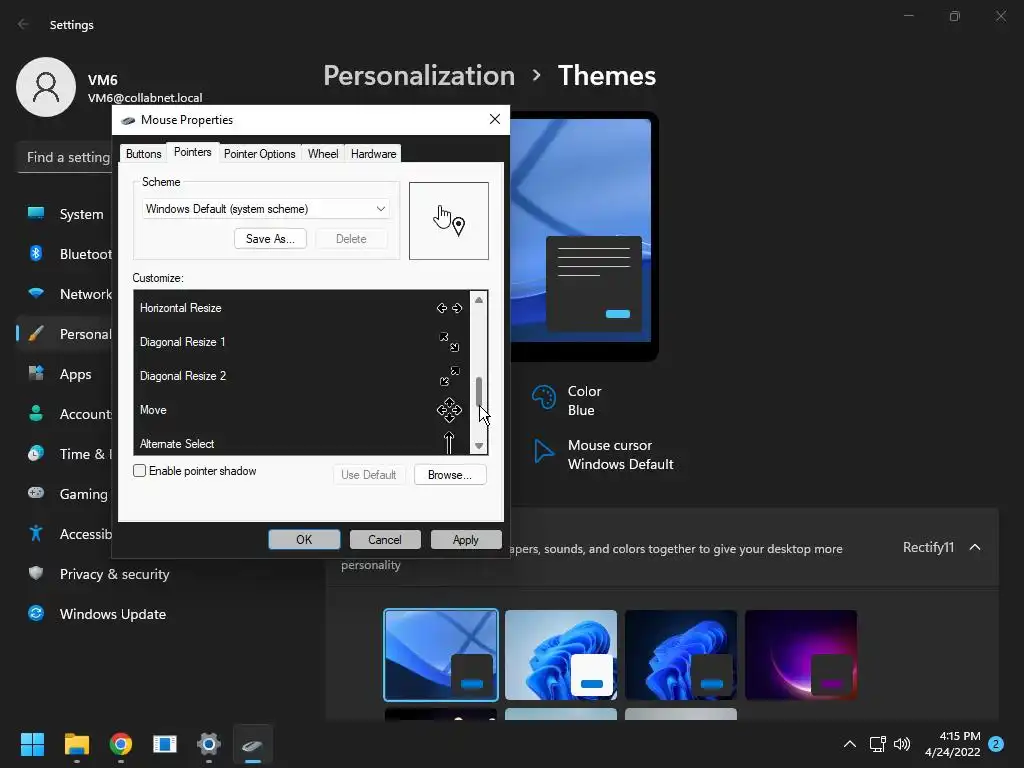Open the widgets taskbar icon
Viewport: 1024px width, 768px height.
(165, 744)
